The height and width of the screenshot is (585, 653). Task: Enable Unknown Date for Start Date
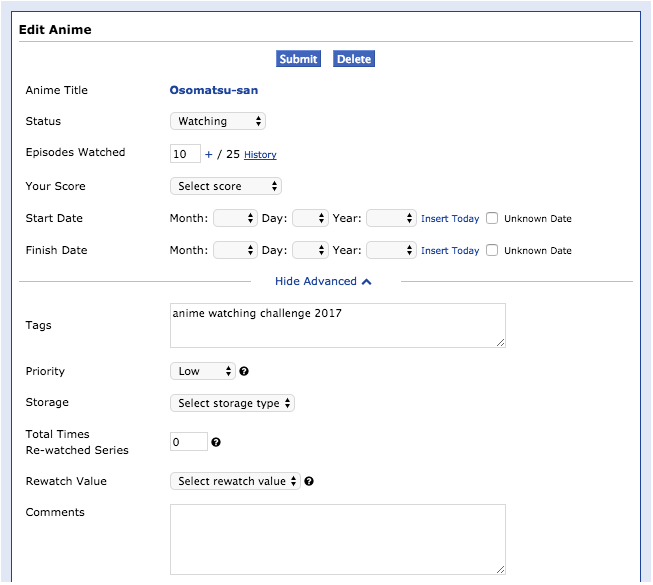(492, 218)
